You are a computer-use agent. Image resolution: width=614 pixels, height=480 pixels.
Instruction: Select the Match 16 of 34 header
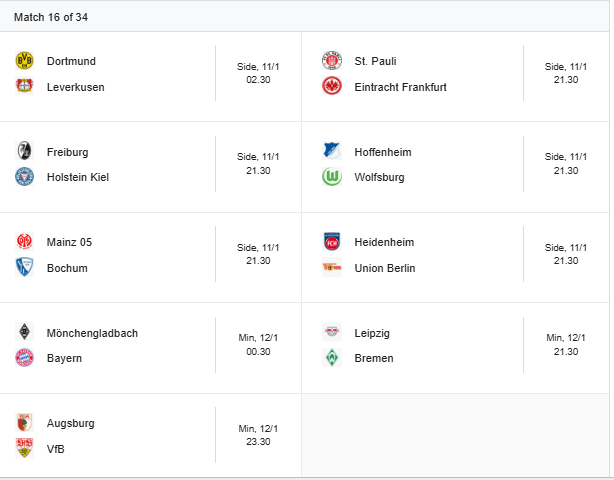(51, 17)
